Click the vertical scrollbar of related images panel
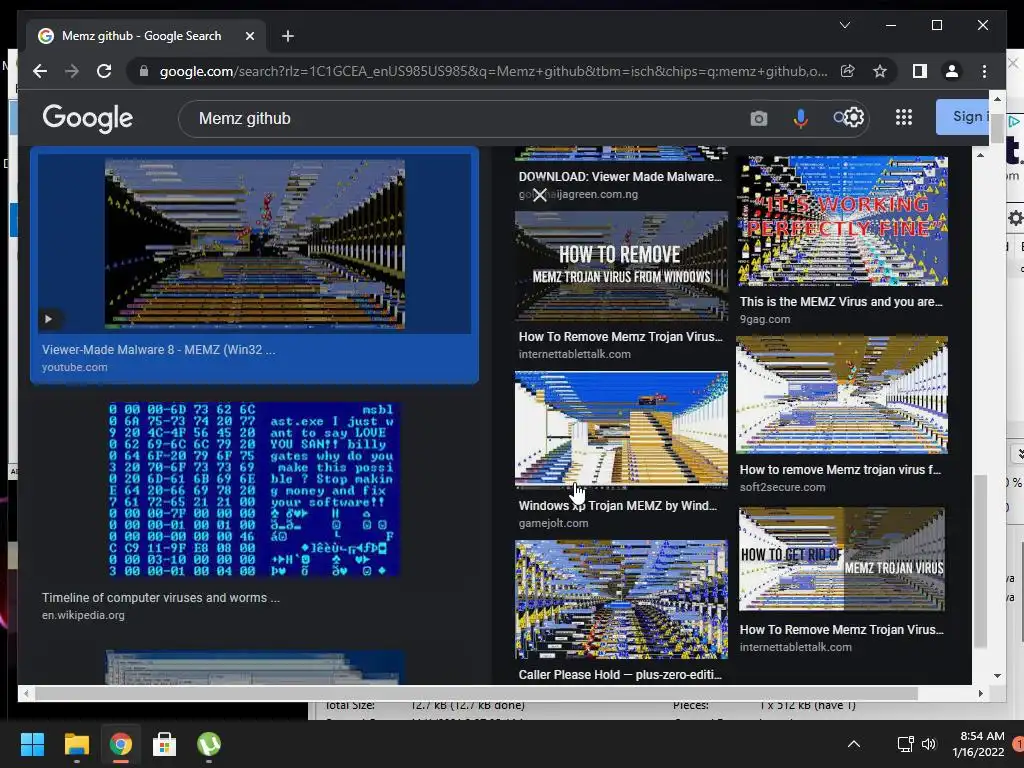1024x768 pixels. [x=980, y=562]
